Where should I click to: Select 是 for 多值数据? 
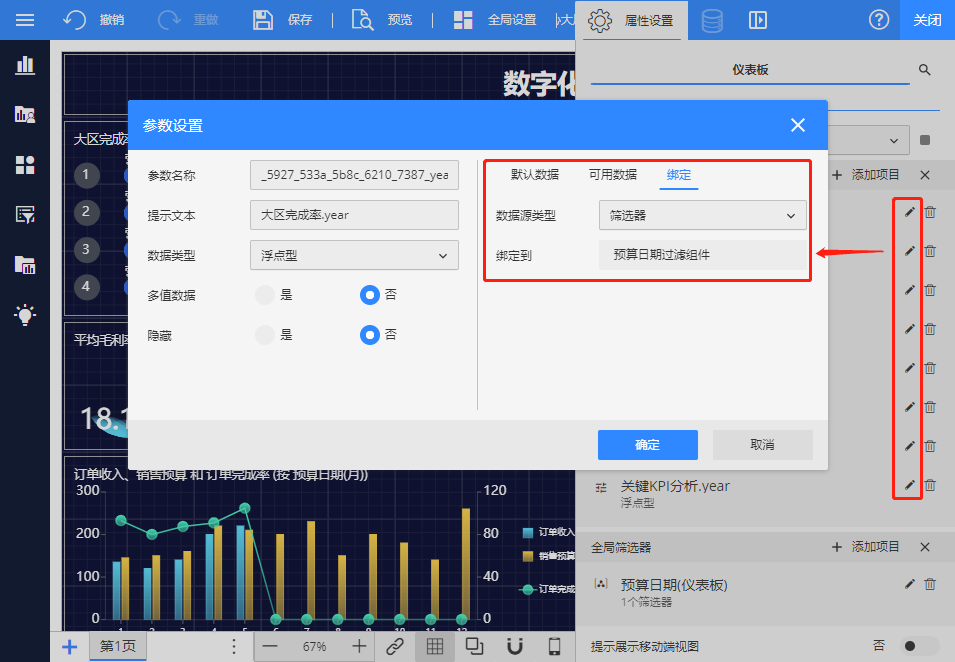pos(265,295)
